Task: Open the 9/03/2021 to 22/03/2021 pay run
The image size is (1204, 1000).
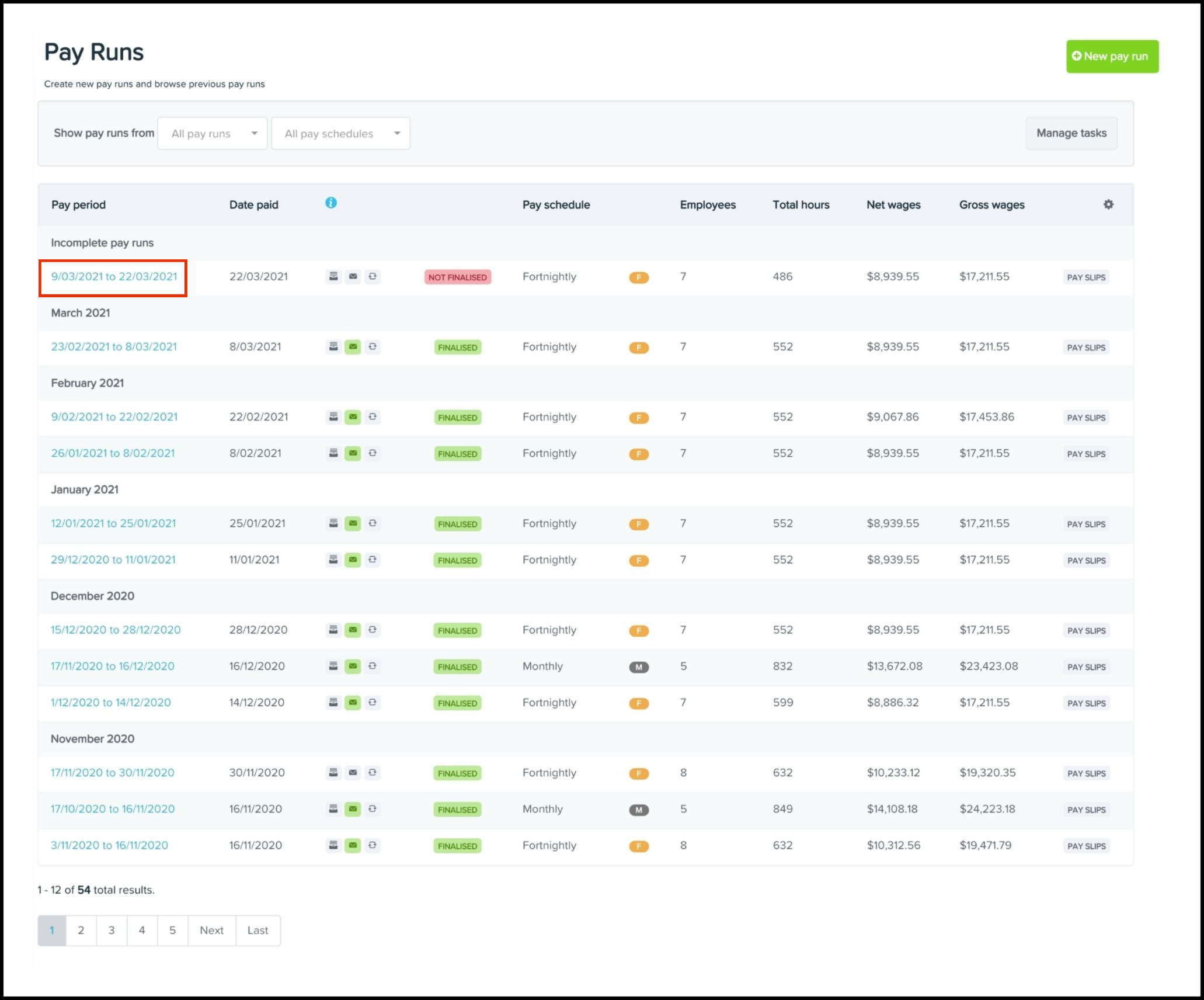Action: click(x=114, y=277)
